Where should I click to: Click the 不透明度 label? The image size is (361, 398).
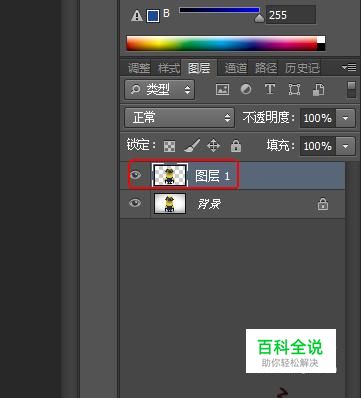(269, 118)
